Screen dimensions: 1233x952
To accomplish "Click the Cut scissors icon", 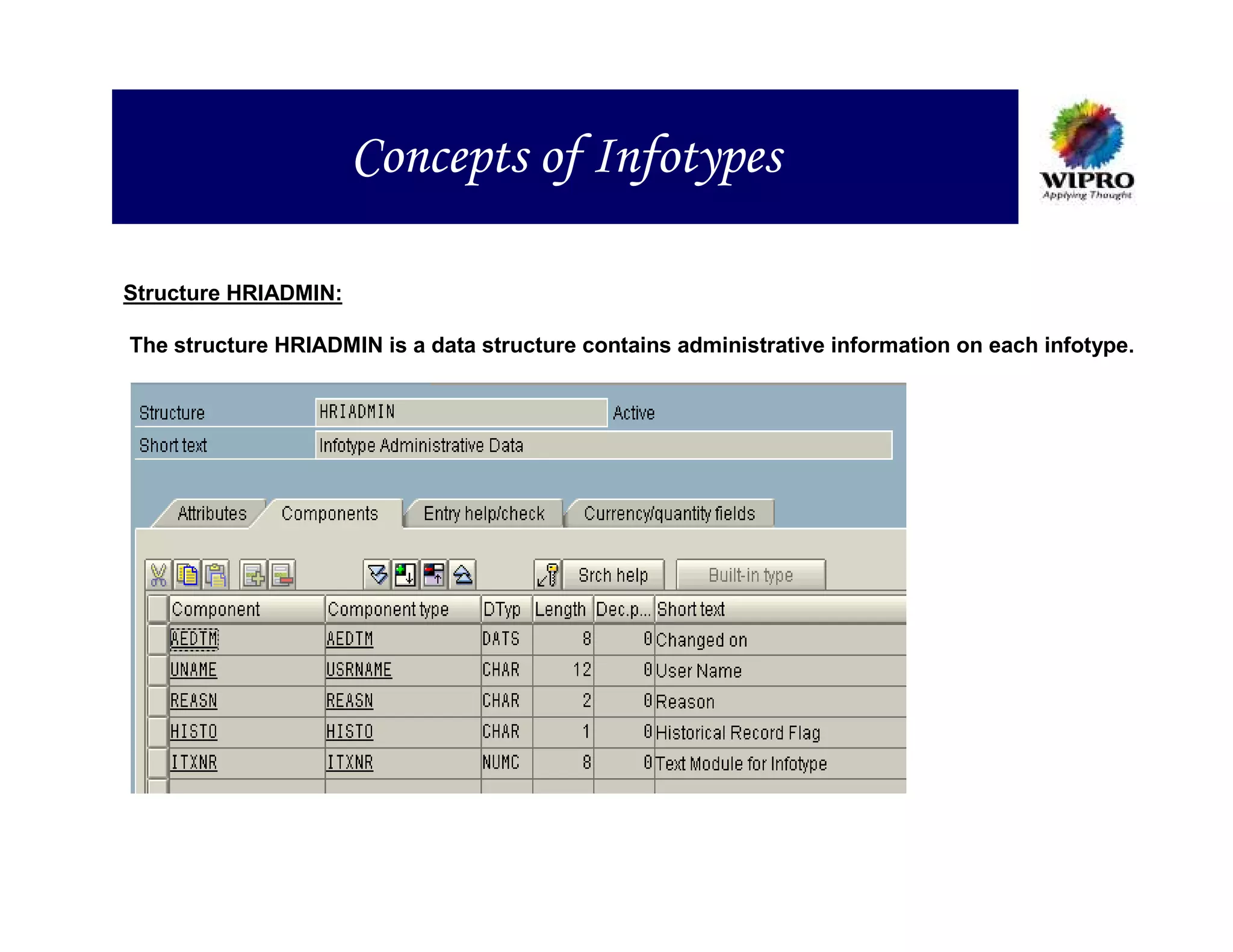I will 158,575.
